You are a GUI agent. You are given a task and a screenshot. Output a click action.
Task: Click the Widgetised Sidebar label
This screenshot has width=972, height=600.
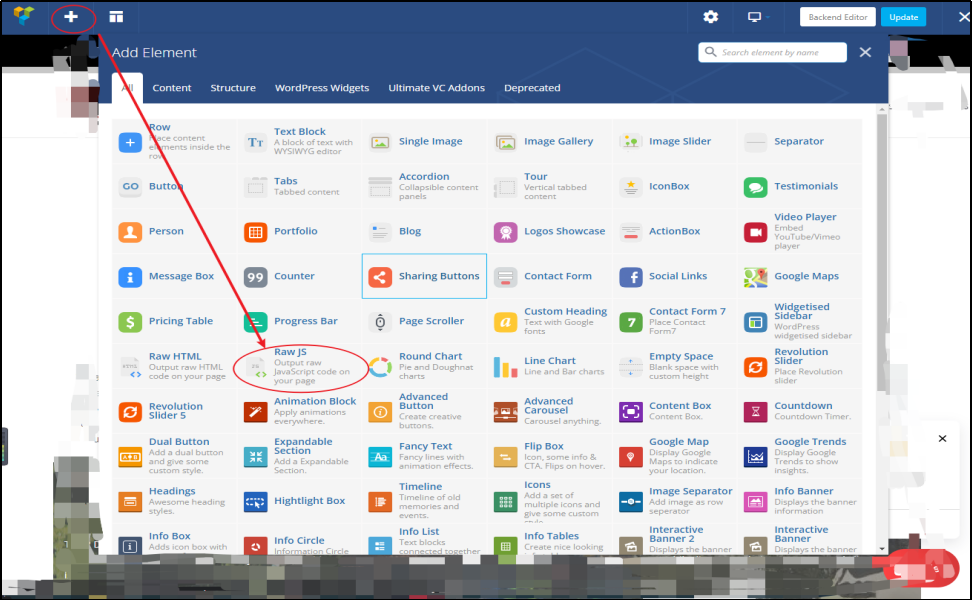[802, 311]
